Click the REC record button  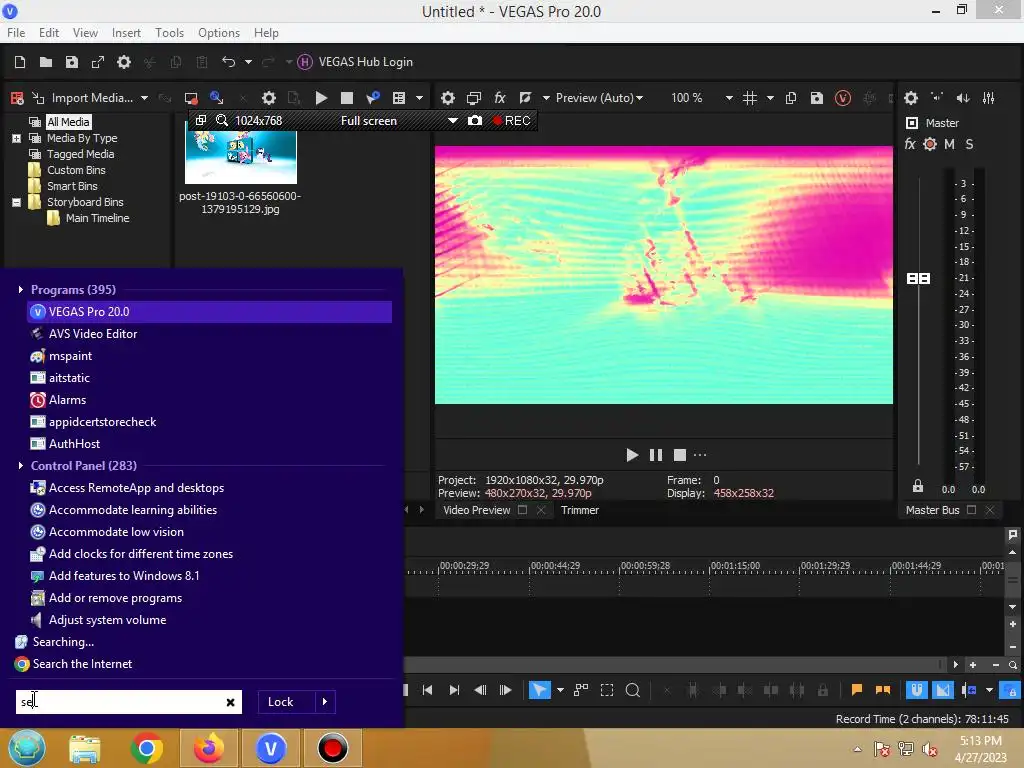512,121
